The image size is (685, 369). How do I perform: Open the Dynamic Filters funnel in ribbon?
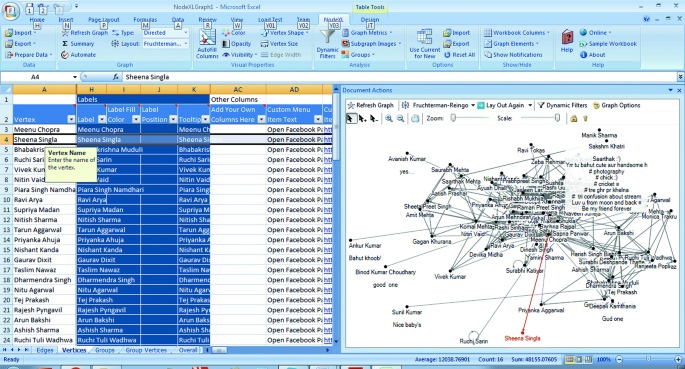pyautogui.click(x=327, y=37)
